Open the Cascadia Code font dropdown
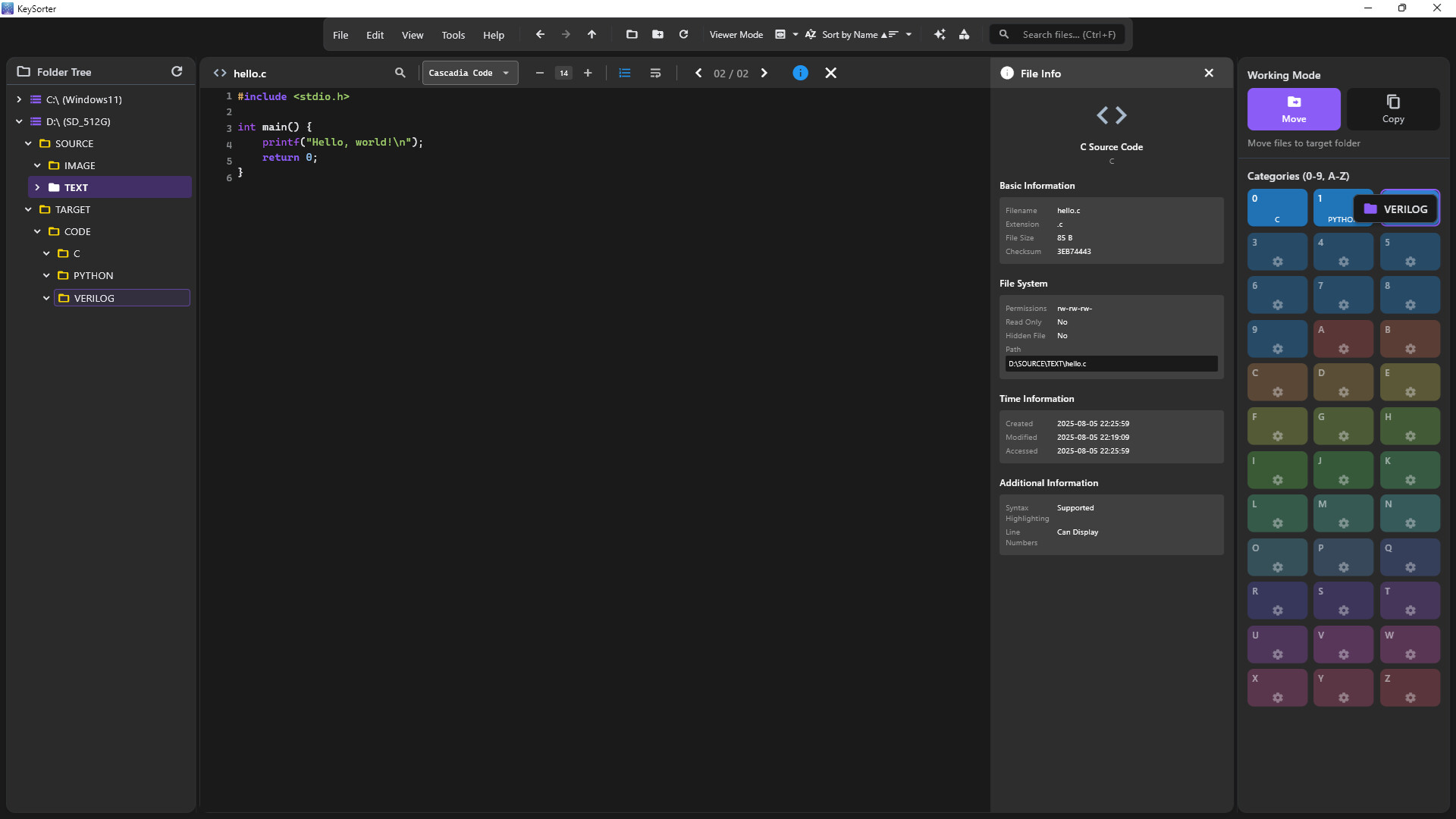 pos(469,73)
